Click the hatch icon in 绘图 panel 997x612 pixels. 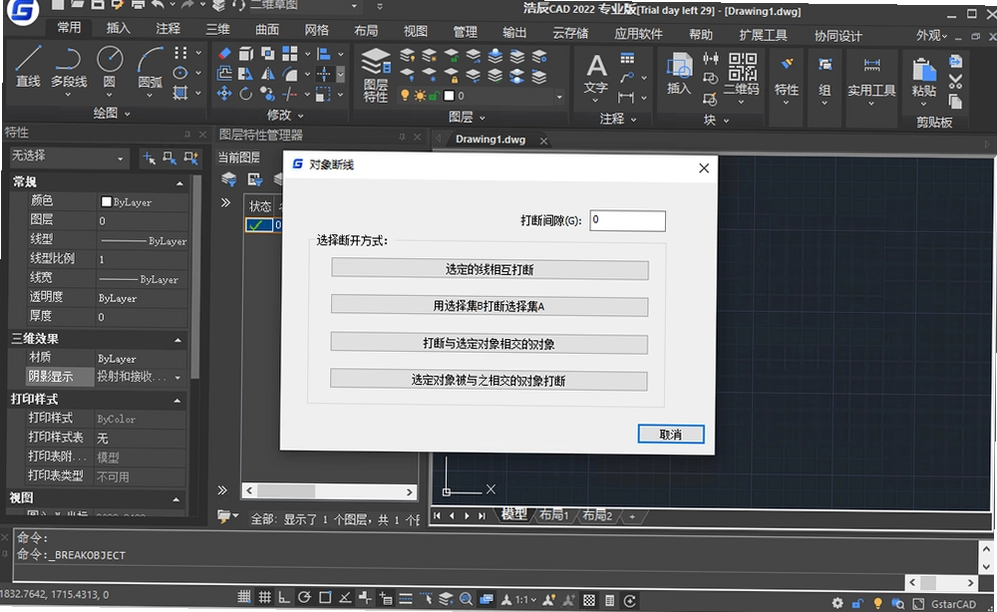181,93
